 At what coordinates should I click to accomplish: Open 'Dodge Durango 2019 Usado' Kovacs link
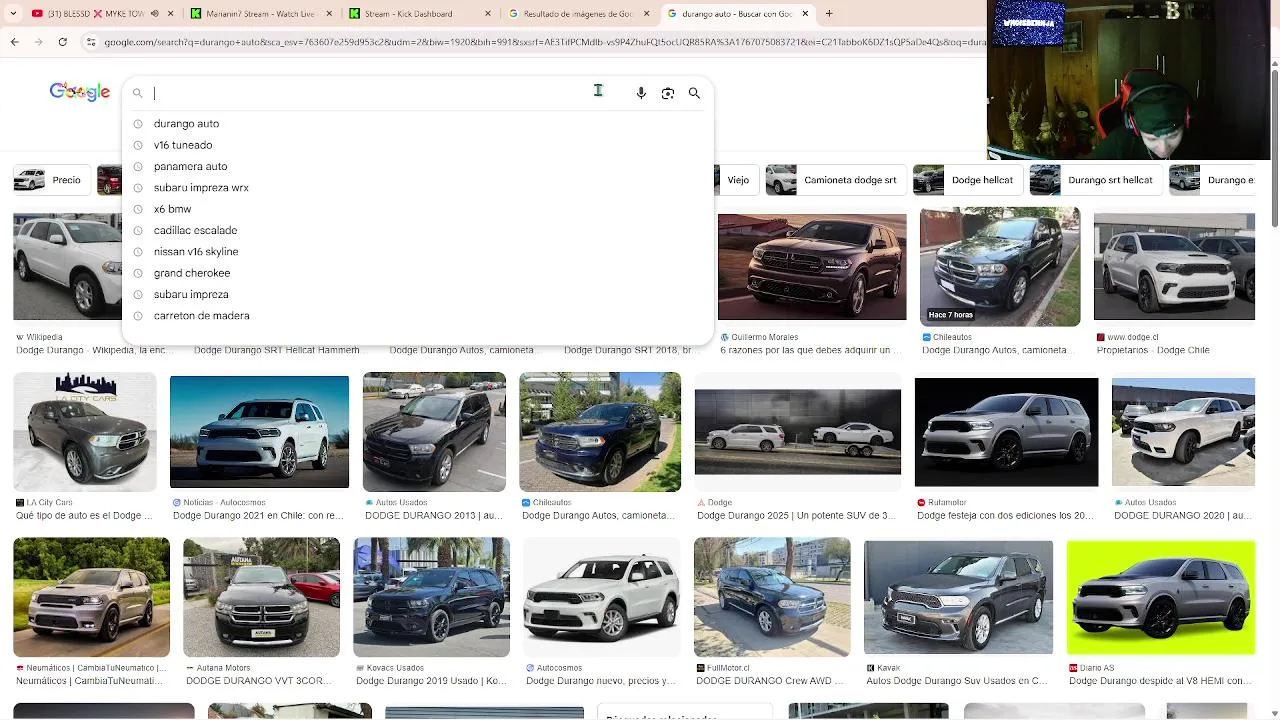(x=431, y=681)
